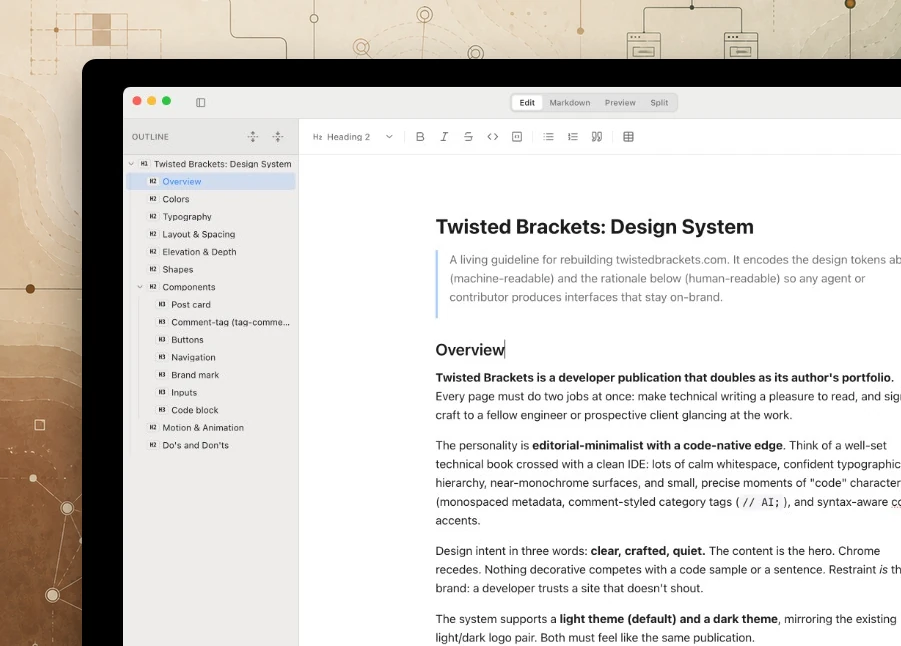Image resolution: width=901 pixels, height=646 pixels.
Task: Switch to Preview mode tab
Action: [x=620, y=103]
